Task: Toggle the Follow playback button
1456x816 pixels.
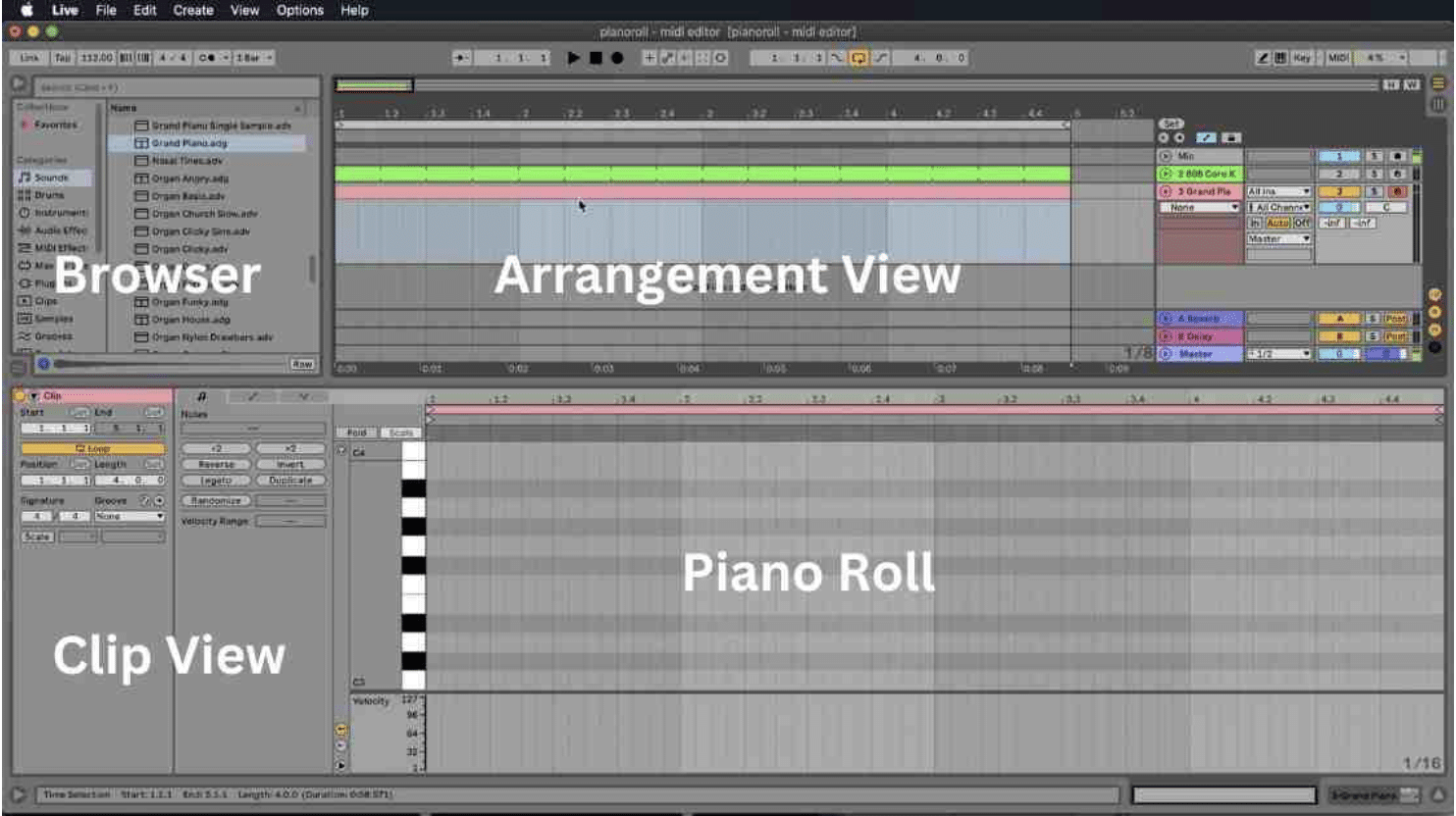Action: [x=461, y=58]
